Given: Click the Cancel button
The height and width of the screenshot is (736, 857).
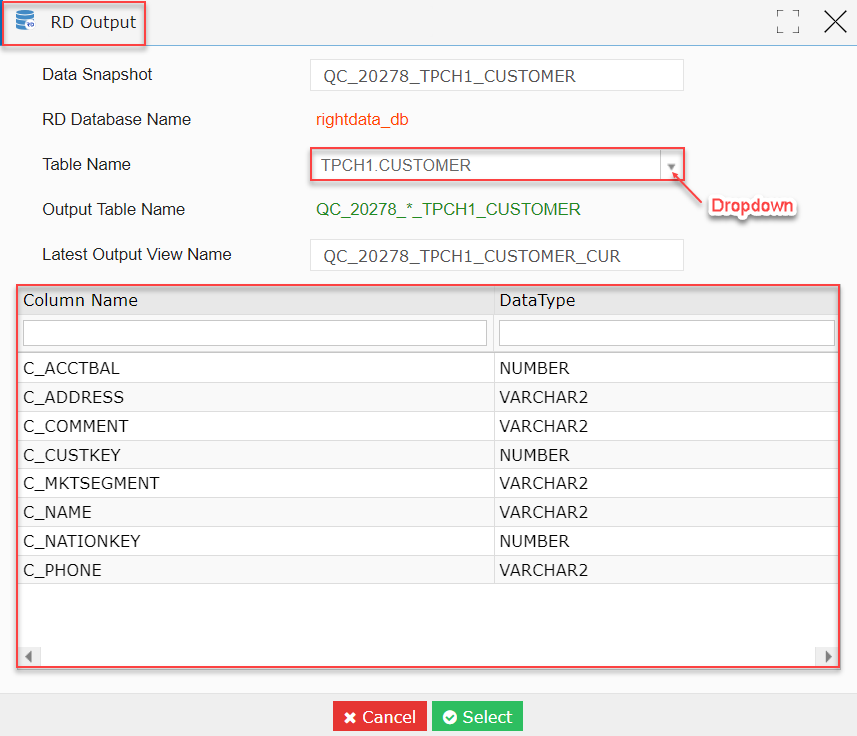Looking at the screenshot, I should pos(380,716).
